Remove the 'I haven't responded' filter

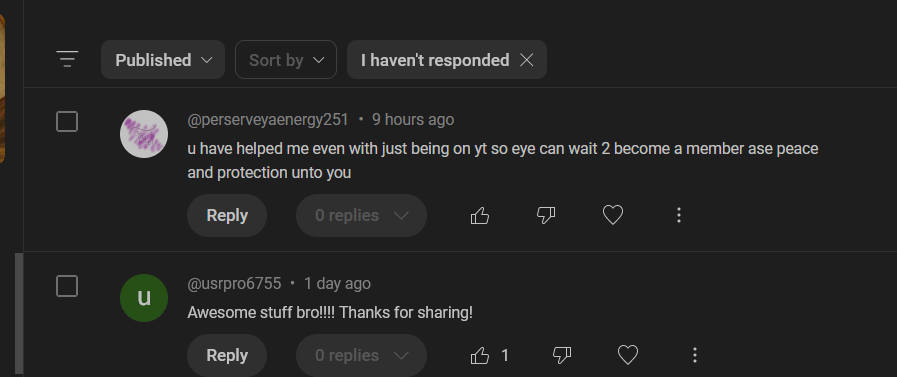[527, 59]
